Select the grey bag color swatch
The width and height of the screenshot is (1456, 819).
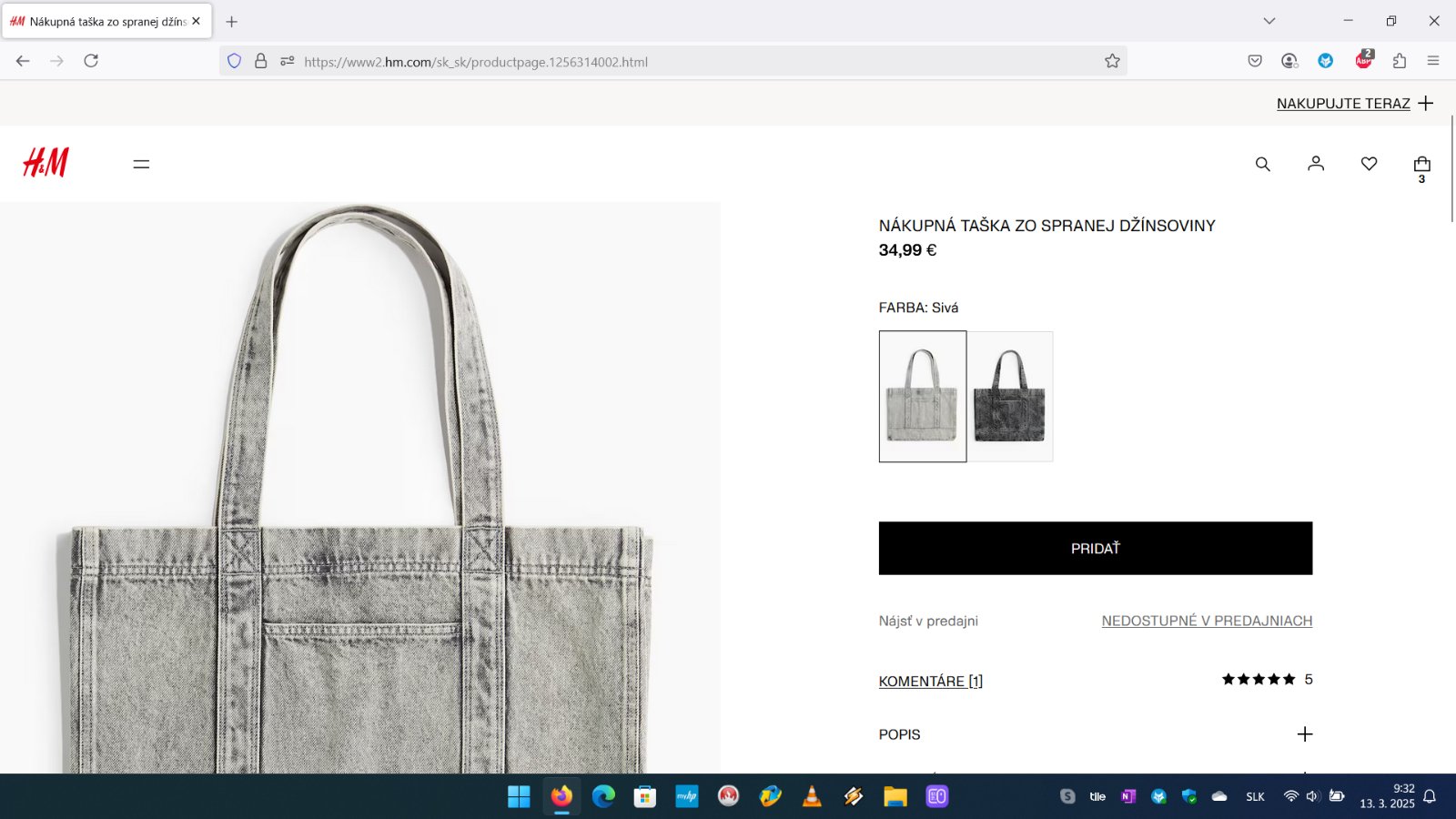click(x=923, y=396)
